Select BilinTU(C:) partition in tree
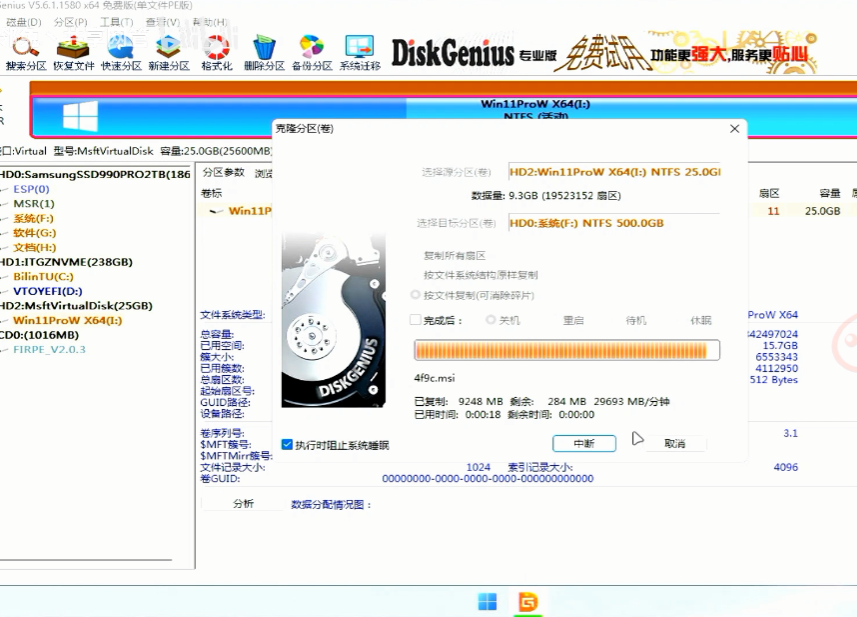The width and height of the screenshot is (857, 617). 43,277
